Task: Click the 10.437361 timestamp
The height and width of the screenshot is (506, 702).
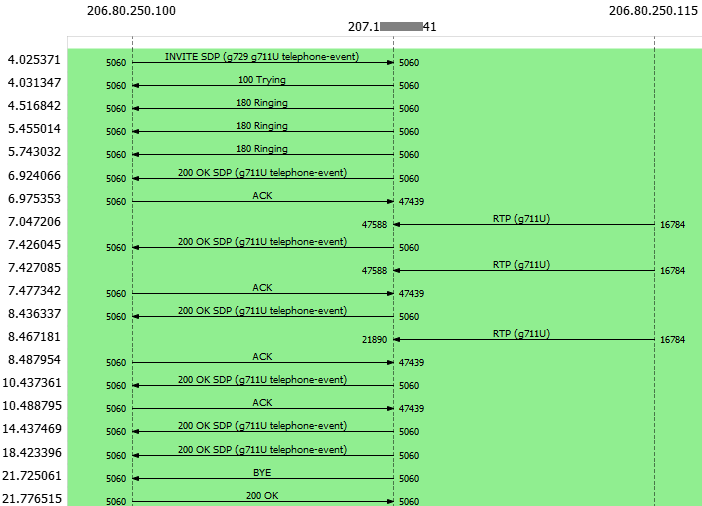Action: [34, 383]
